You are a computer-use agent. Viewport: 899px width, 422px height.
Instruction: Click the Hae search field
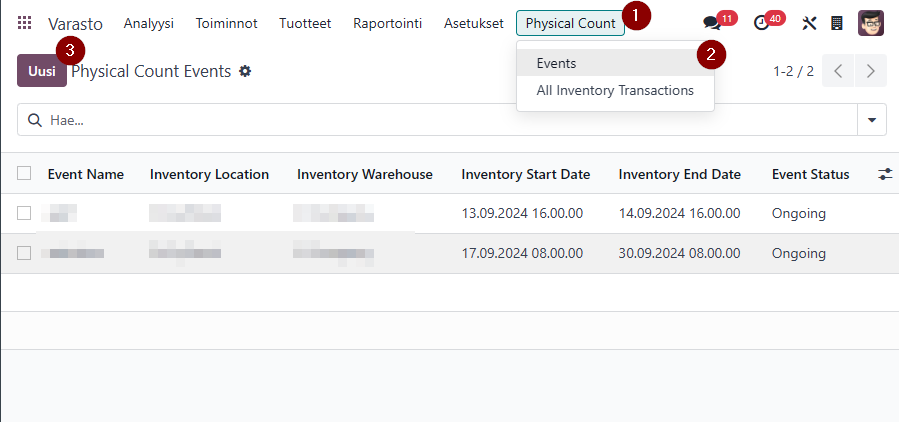point(440,120)
